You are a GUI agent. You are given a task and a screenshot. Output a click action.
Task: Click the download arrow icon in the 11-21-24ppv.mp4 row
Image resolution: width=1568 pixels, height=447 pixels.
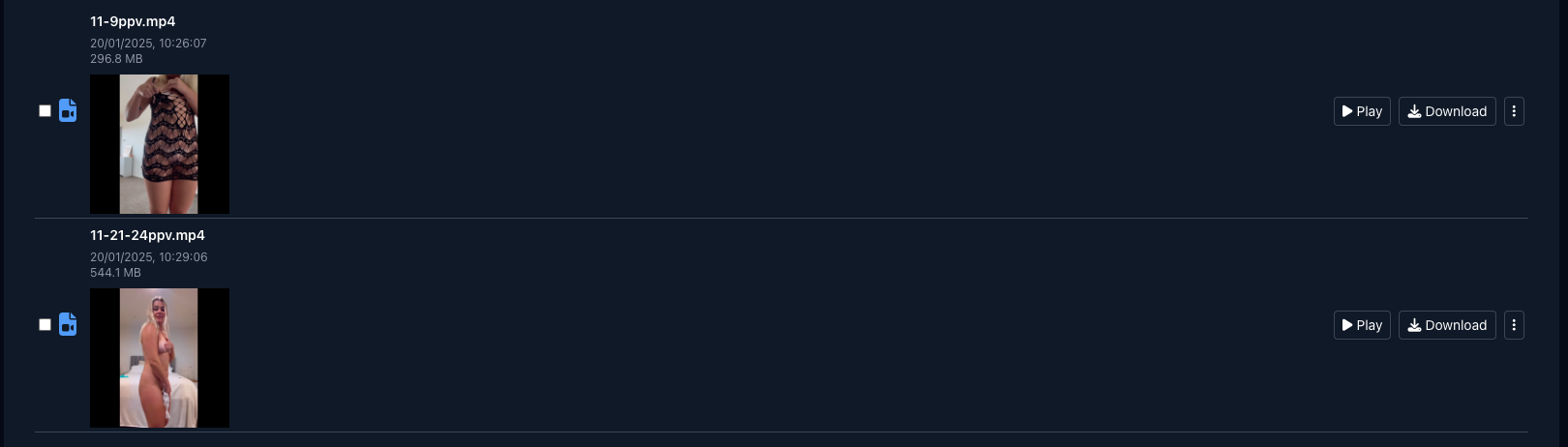(1414, 325)
